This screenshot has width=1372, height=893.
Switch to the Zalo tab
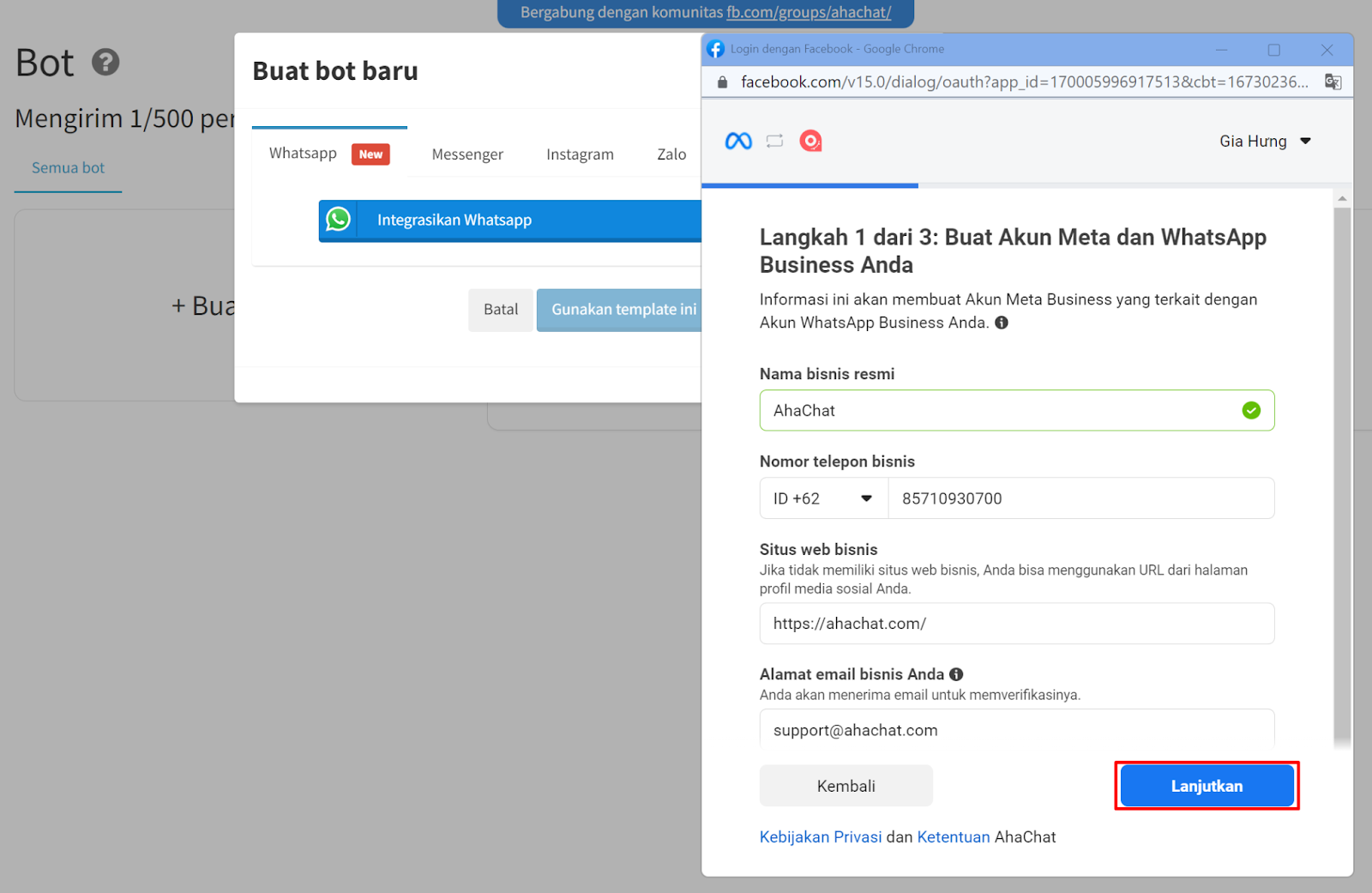coord(671,154)
